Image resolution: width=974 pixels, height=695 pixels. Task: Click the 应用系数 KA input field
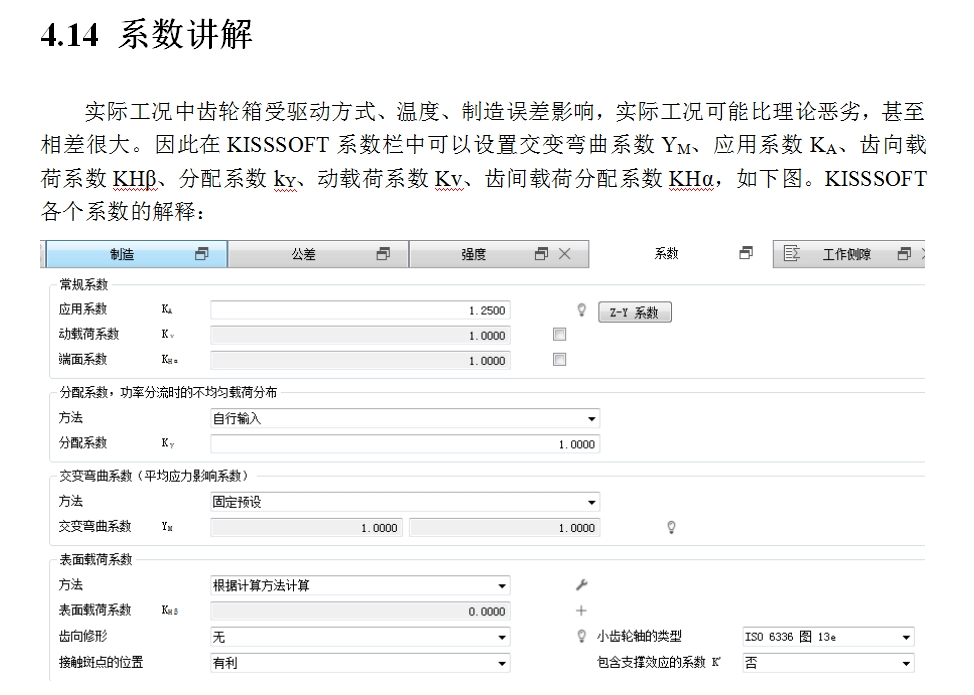pyautogui.click(x=360, y=310)
